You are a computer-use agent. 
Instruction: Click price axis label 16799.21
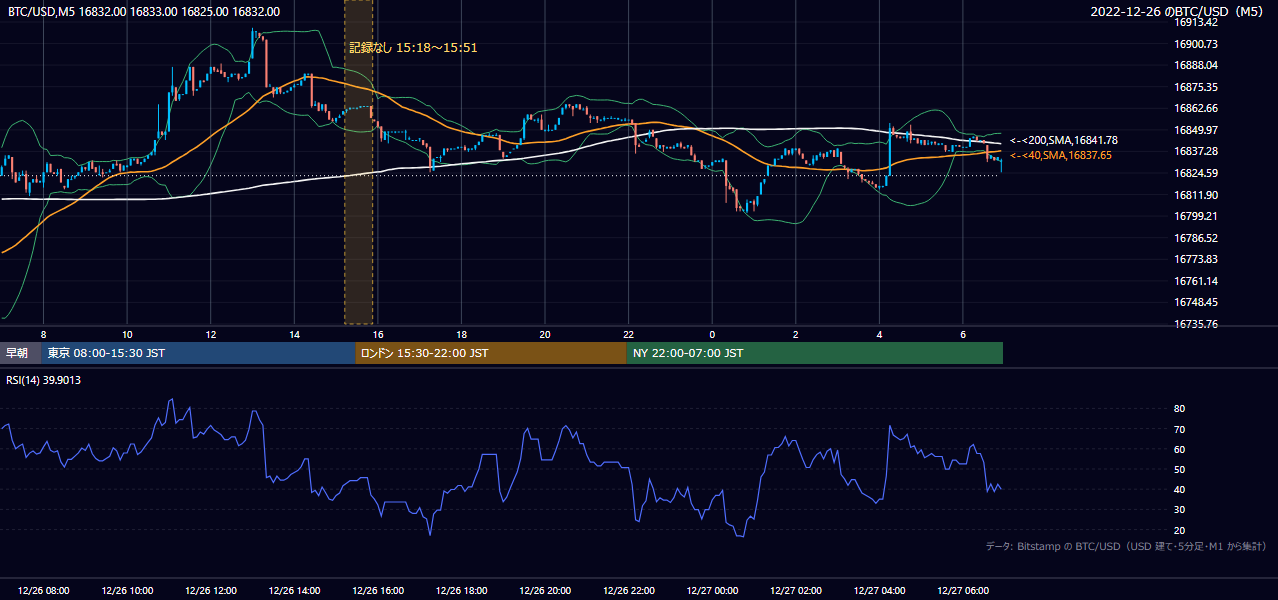(1196, 216)
